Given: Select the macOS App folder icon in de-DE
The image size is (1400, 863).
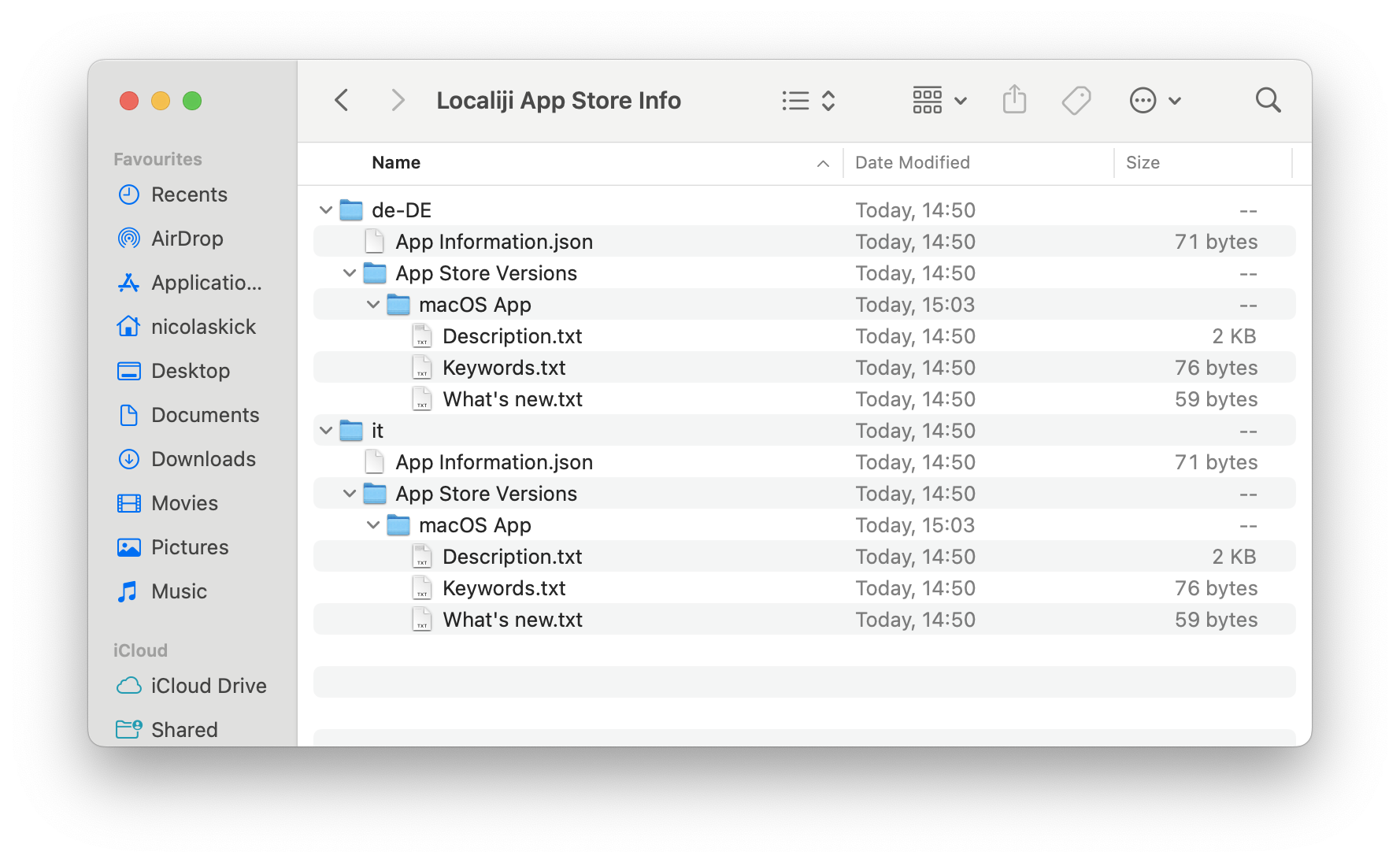Looking at the screenshot, I should (398, 305).
